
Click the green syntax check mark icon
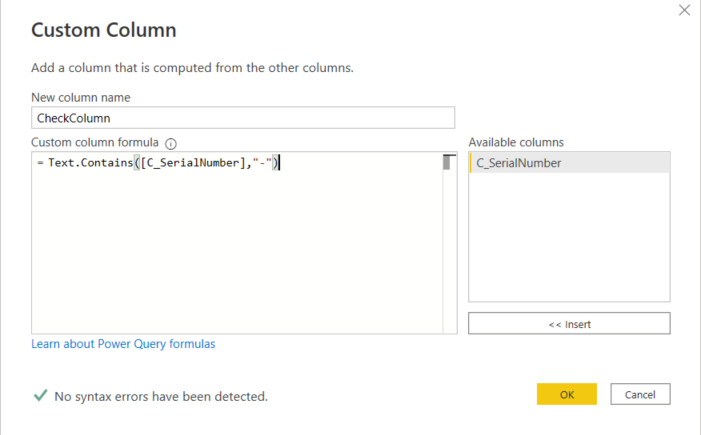[x=40, y=395]
